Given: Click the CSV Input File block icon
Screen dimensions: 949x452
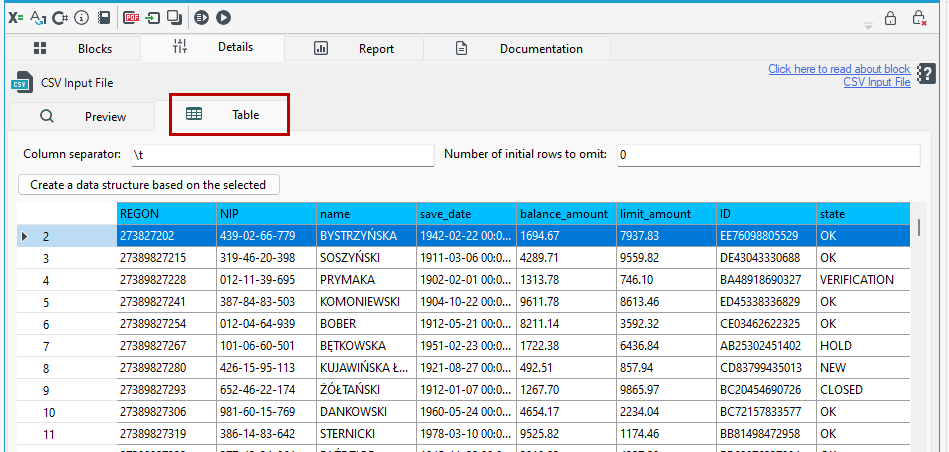Looking at the screenshot, I should [x=22, y=83].
